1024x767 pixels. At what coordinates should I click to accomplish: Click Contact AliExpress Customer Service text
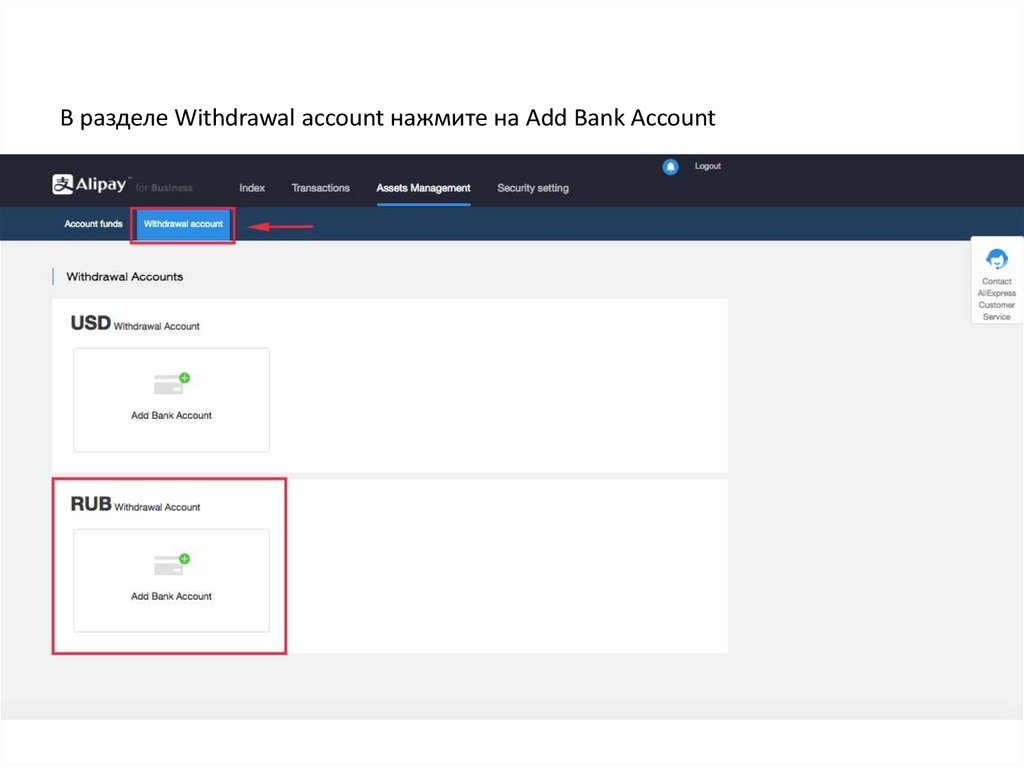pos(997,299)
